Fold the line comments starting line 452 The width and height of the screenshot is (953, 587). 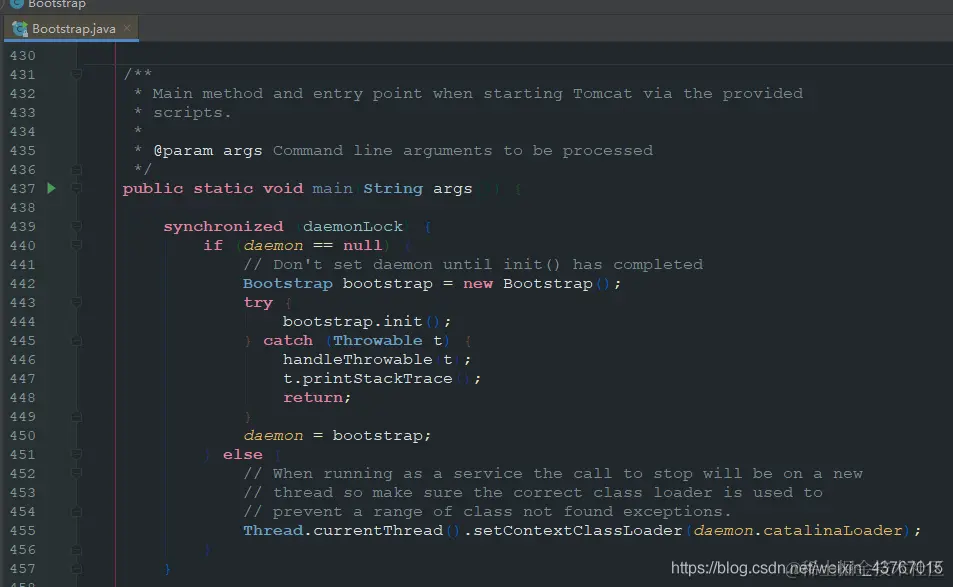[77, 473]
